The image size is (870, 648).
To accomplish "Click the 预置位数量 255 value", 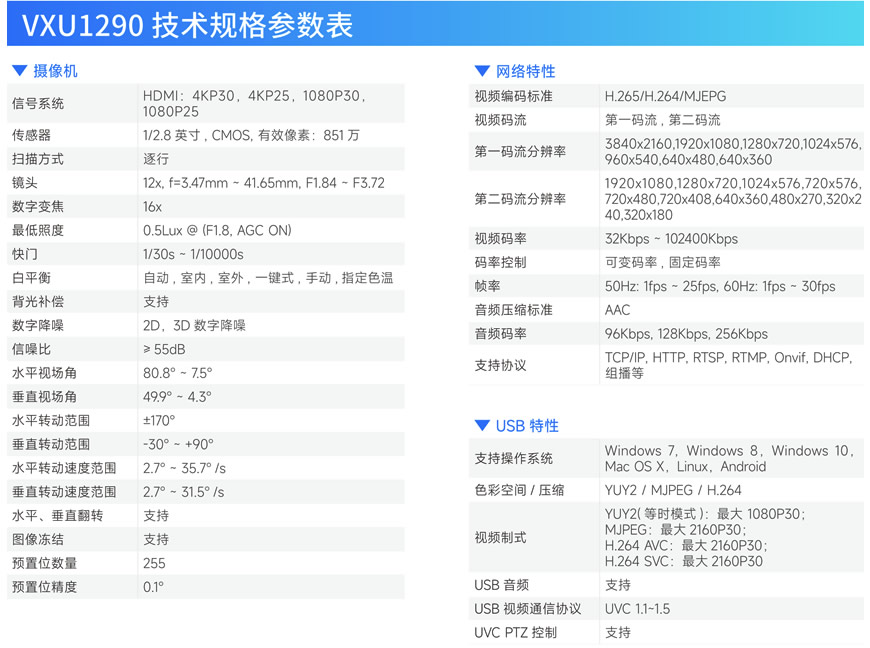I will [x=154, y=563].
